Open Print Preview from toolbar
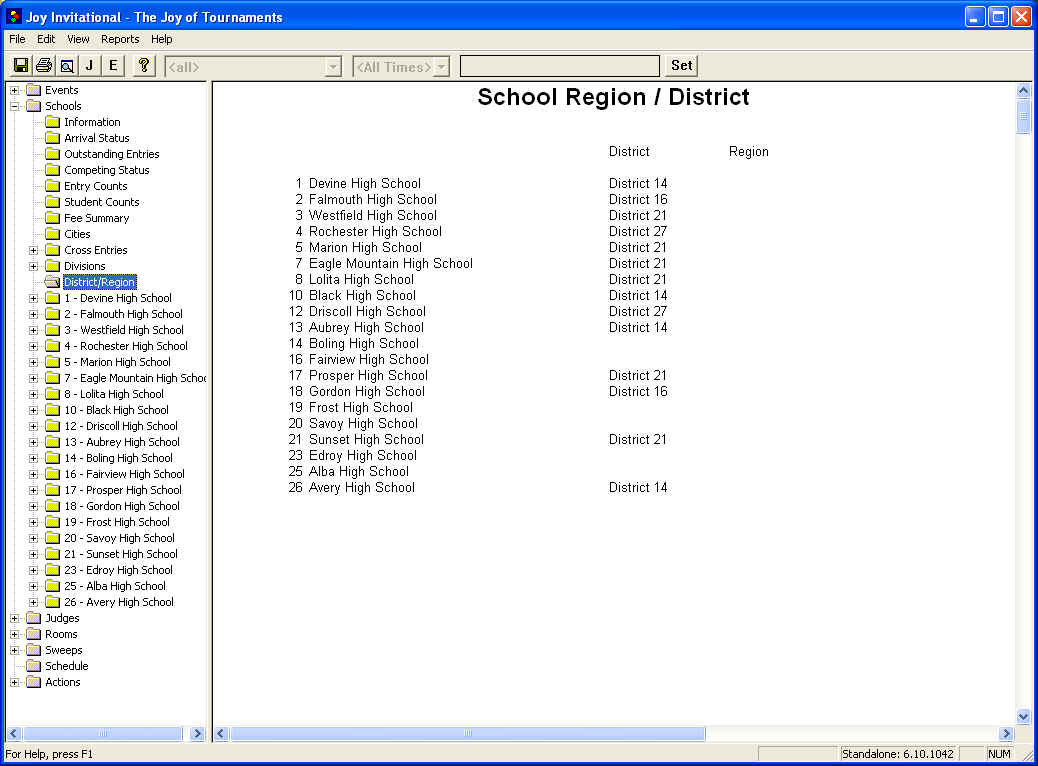1038x766 pixels. click(x=66, y=66)
